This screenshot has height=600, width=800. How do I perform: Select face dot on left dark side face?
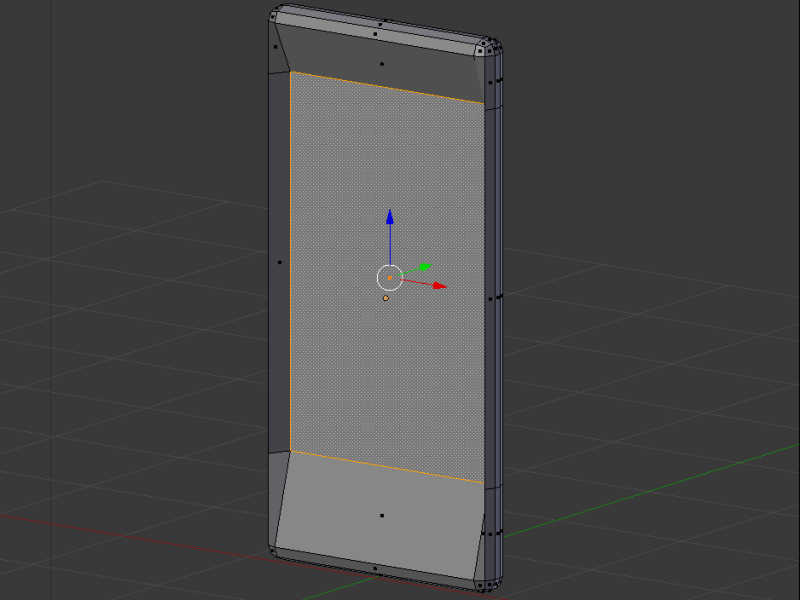[x=280, y=262]
